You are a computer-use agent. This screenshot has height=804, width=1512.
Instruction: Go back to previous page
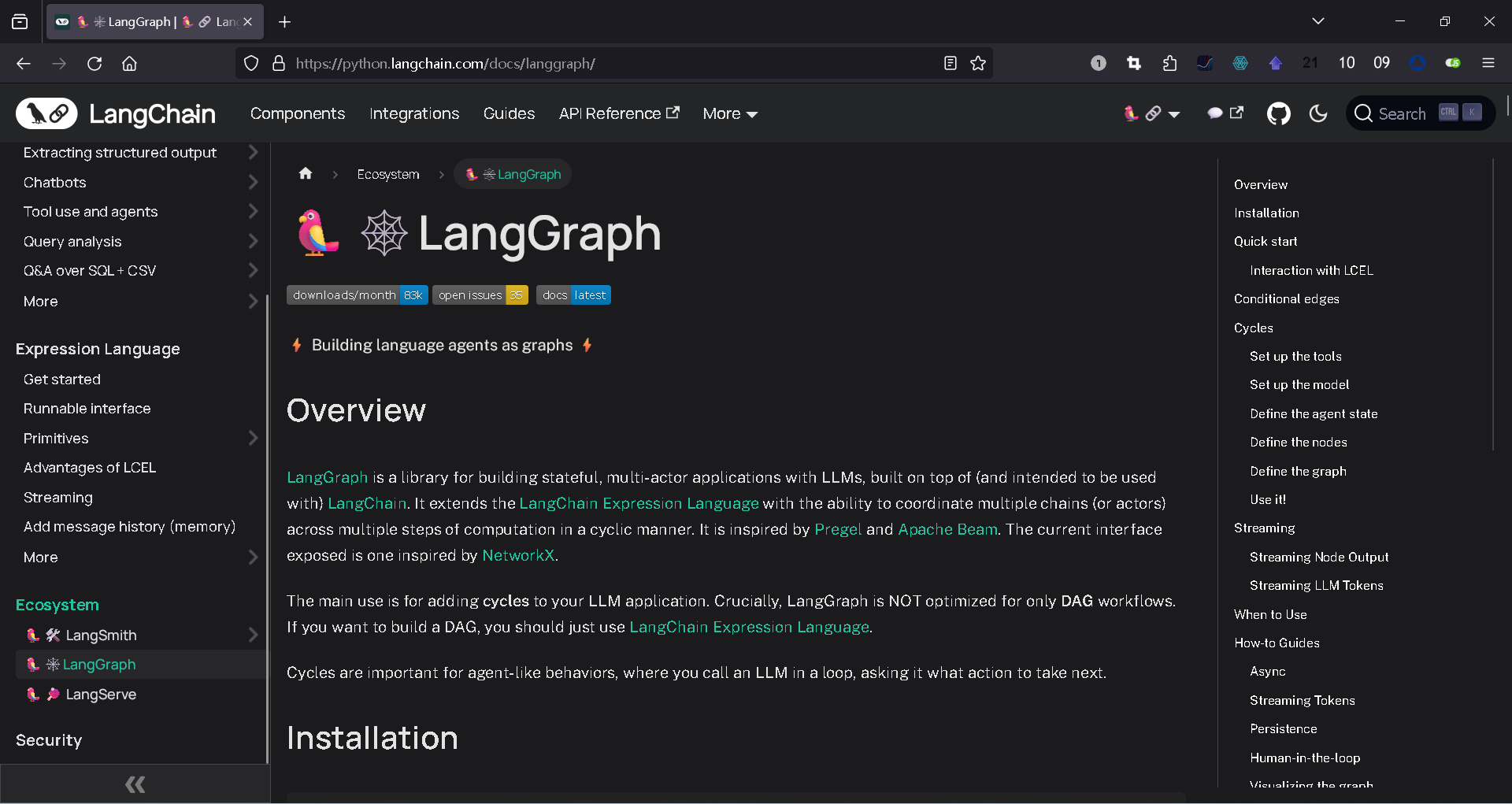(x=24, y=63)
